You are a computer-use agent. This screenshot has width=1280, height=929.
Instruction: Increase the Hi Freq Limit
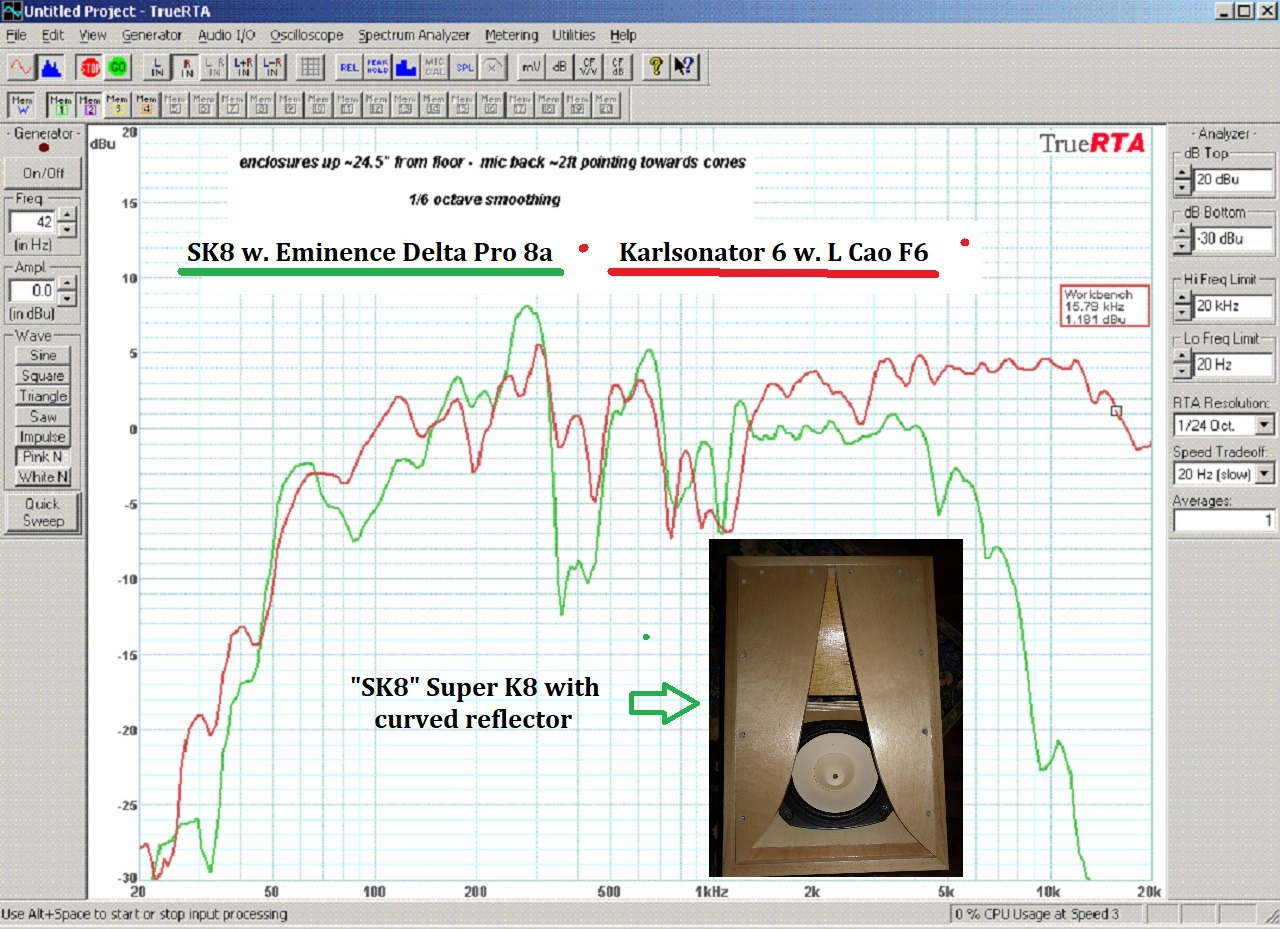(x=1183, y=298)
